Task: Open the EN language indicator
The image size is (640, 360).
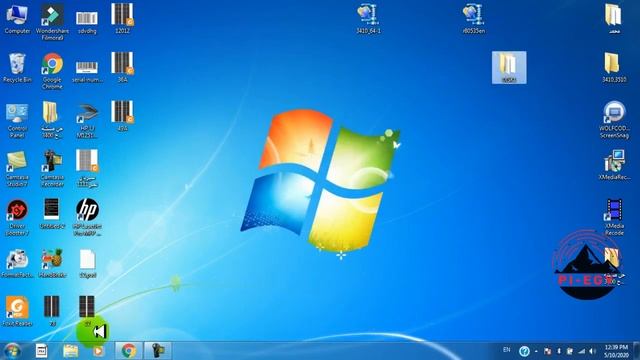Action: coord(507,350)
